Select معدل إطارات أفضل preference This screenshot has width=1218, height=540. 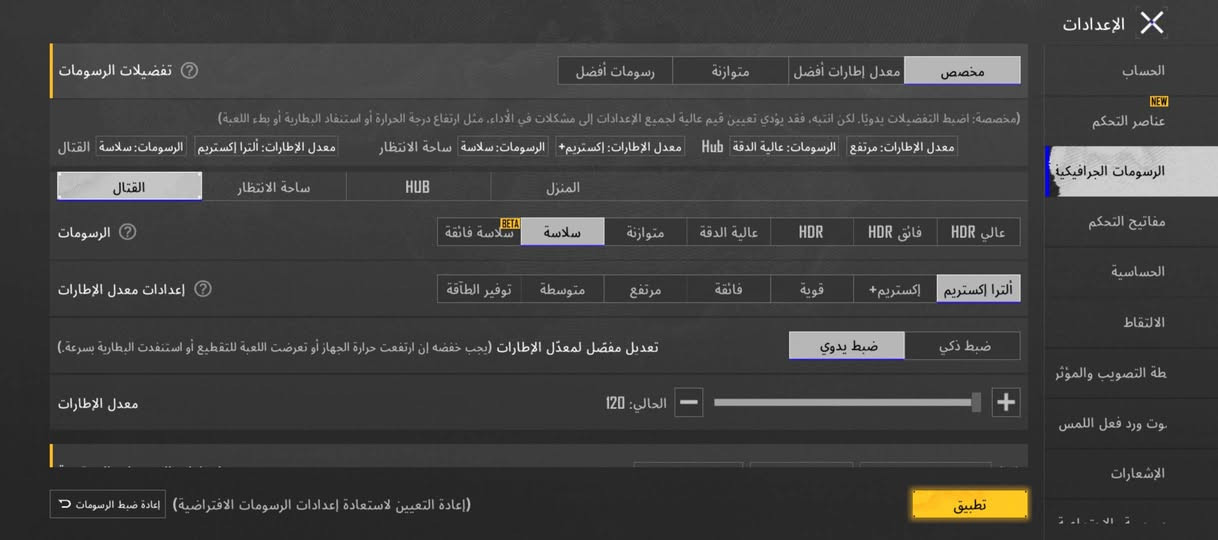(x=846, y=71)
